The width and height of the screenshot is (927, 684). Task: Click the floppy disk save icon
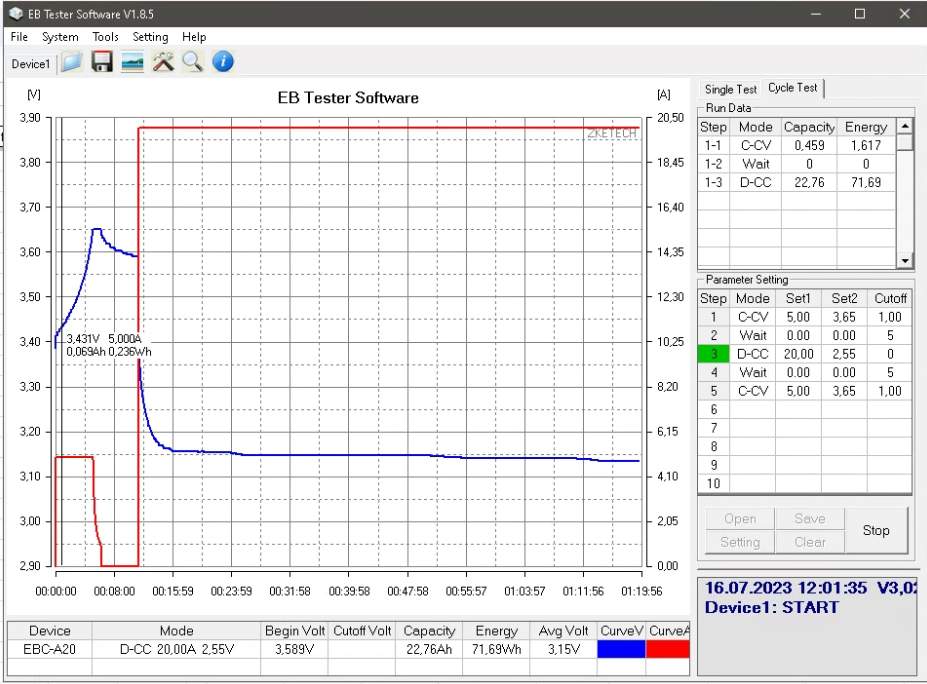click(x=101, y=63)
